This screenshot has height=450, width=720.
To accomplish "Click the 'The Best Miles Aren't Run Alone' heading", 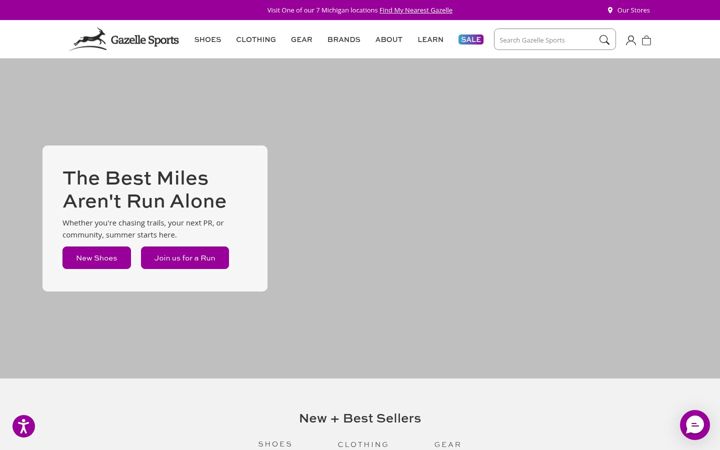I will pyautogui.click(x=145, y=190).
